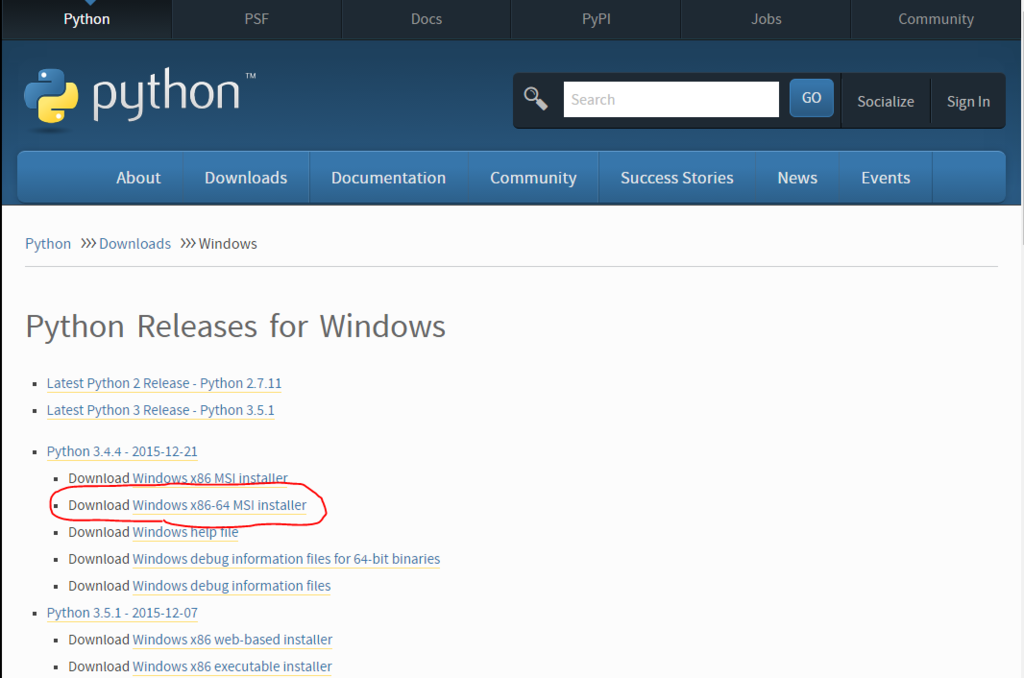Open the Documentation navigation menu
1024x678 pixels.
(x=388, y=178)
